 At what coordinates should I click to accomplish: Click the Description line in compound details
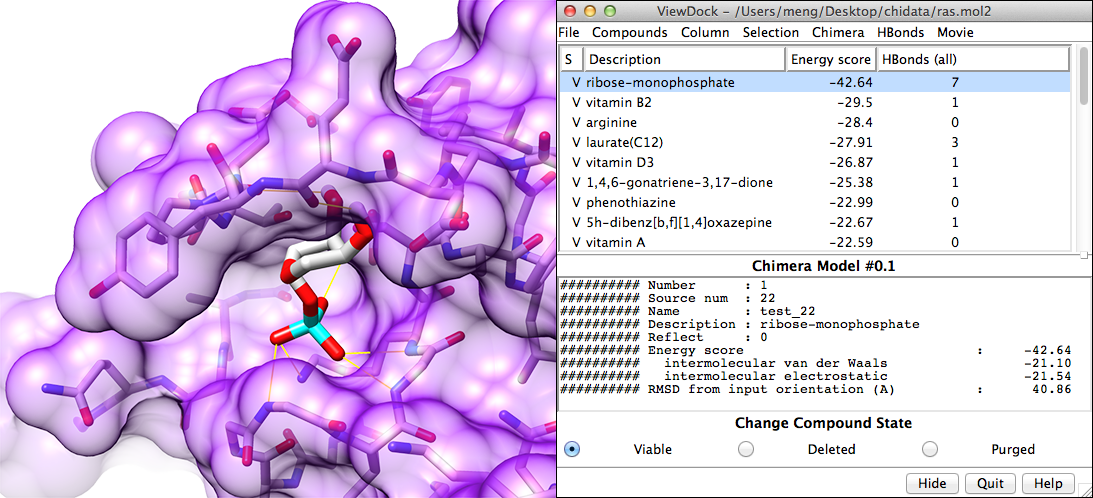740,324
